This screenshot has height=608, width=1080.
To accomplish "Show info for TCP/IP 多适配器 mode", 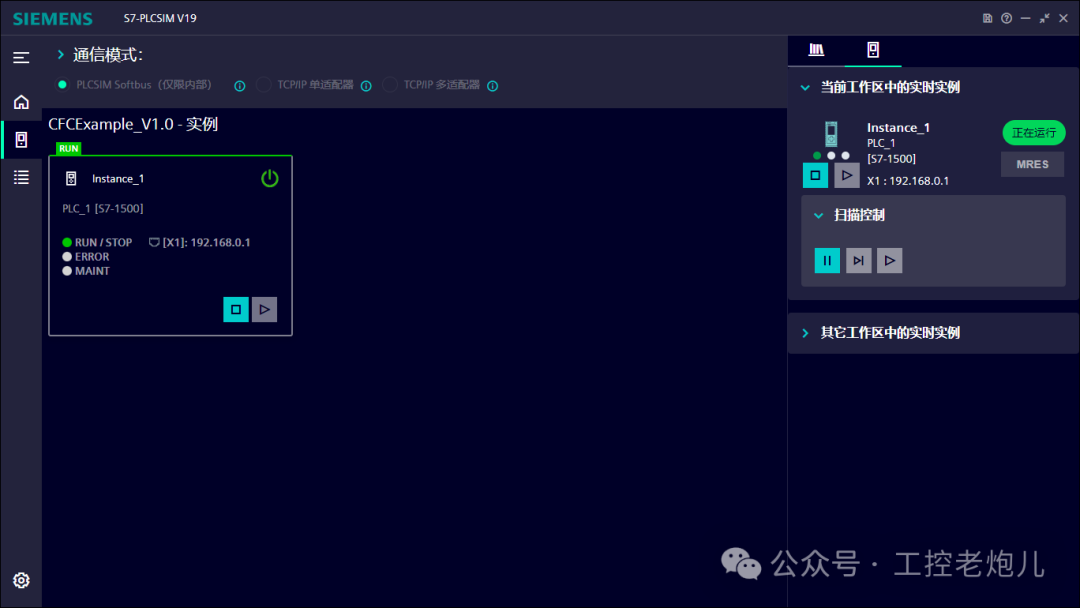I will [x=492, y=86].
